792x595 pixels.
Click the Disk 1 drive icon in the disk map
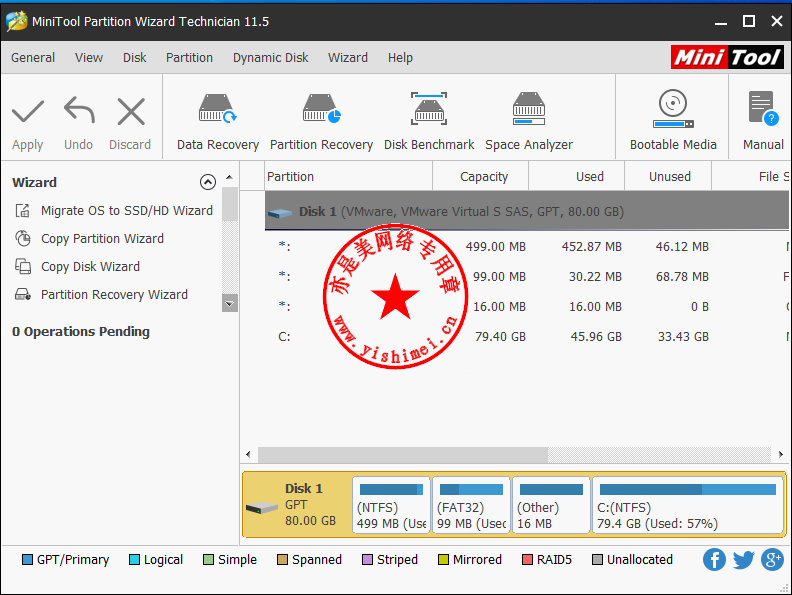coord(262,508)
